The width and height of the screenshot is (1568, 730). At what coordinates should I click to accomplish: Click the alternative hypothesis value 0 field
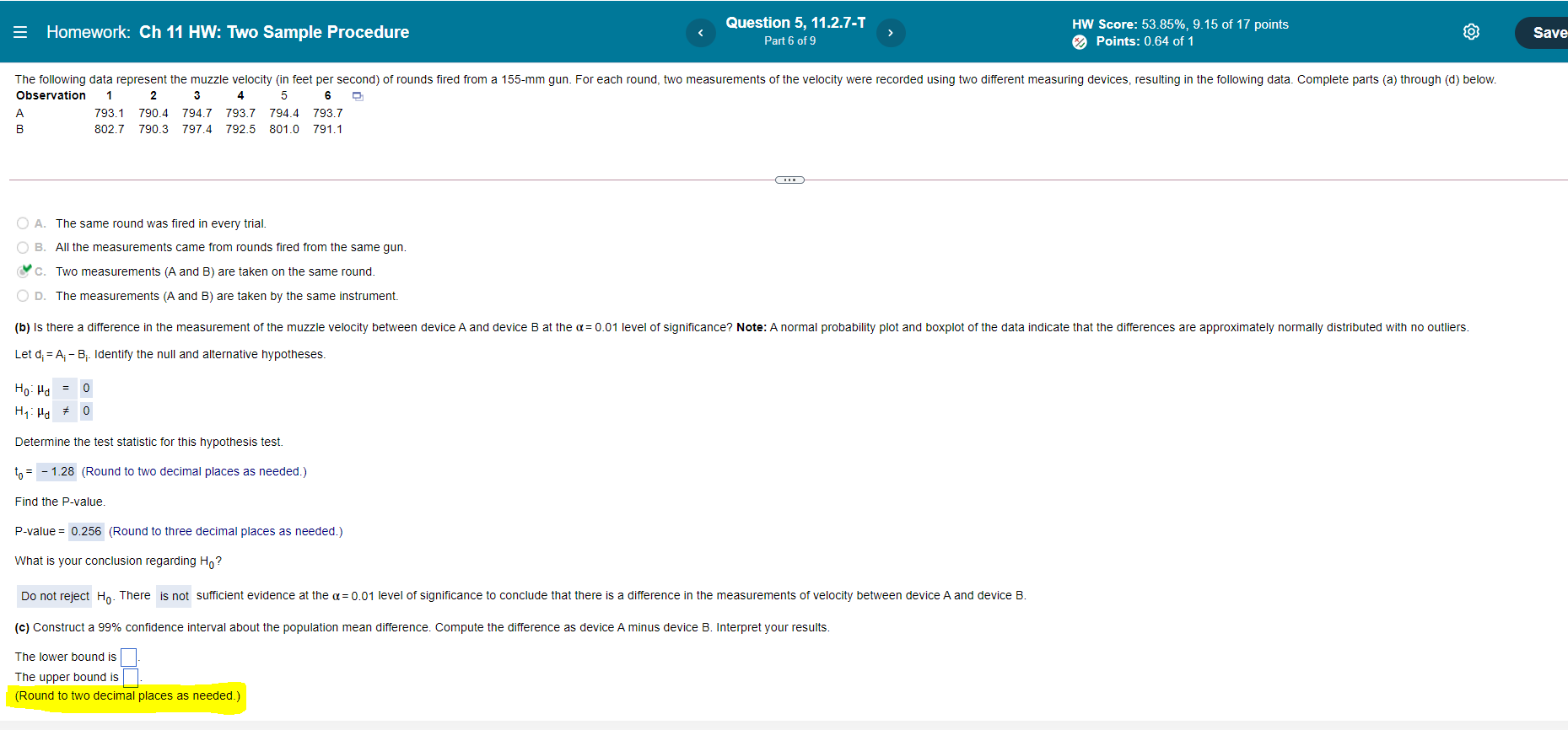pyautogui.click(x=86, y=411)
